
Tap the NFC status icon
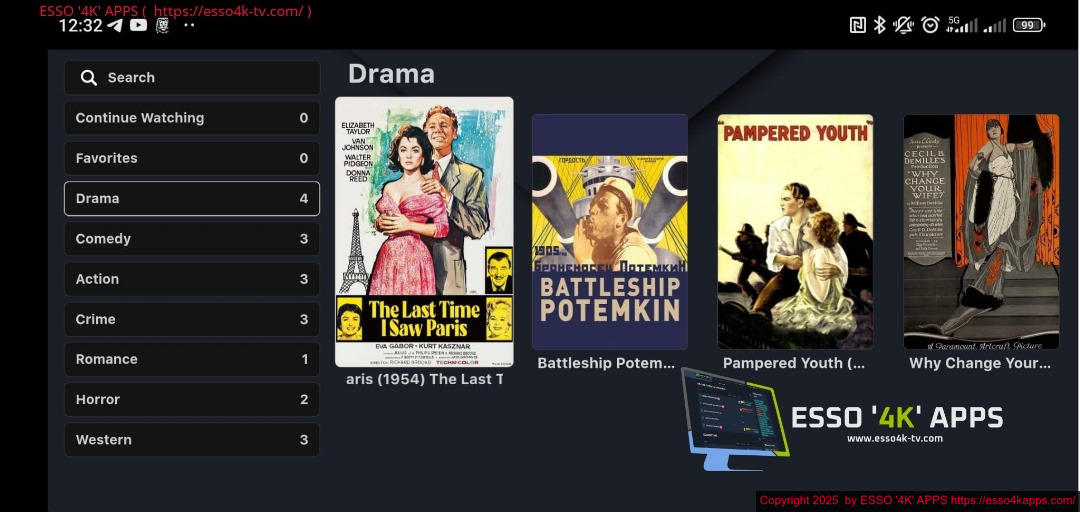pos(858,25)
